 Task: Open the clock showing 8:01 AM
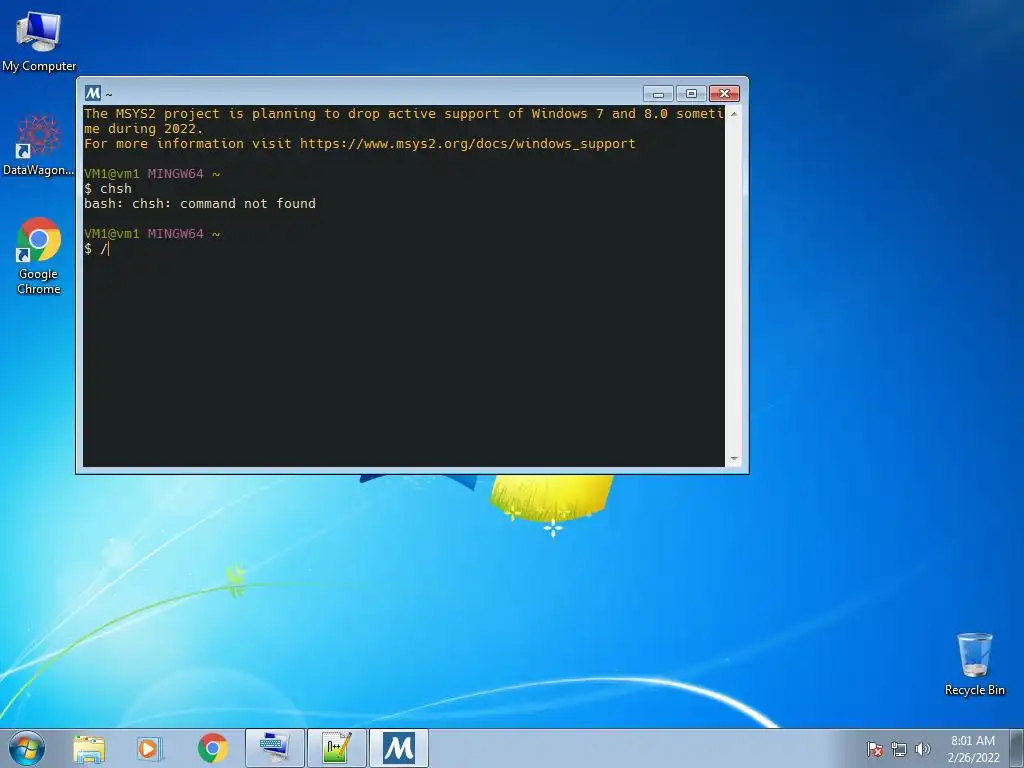973,749
